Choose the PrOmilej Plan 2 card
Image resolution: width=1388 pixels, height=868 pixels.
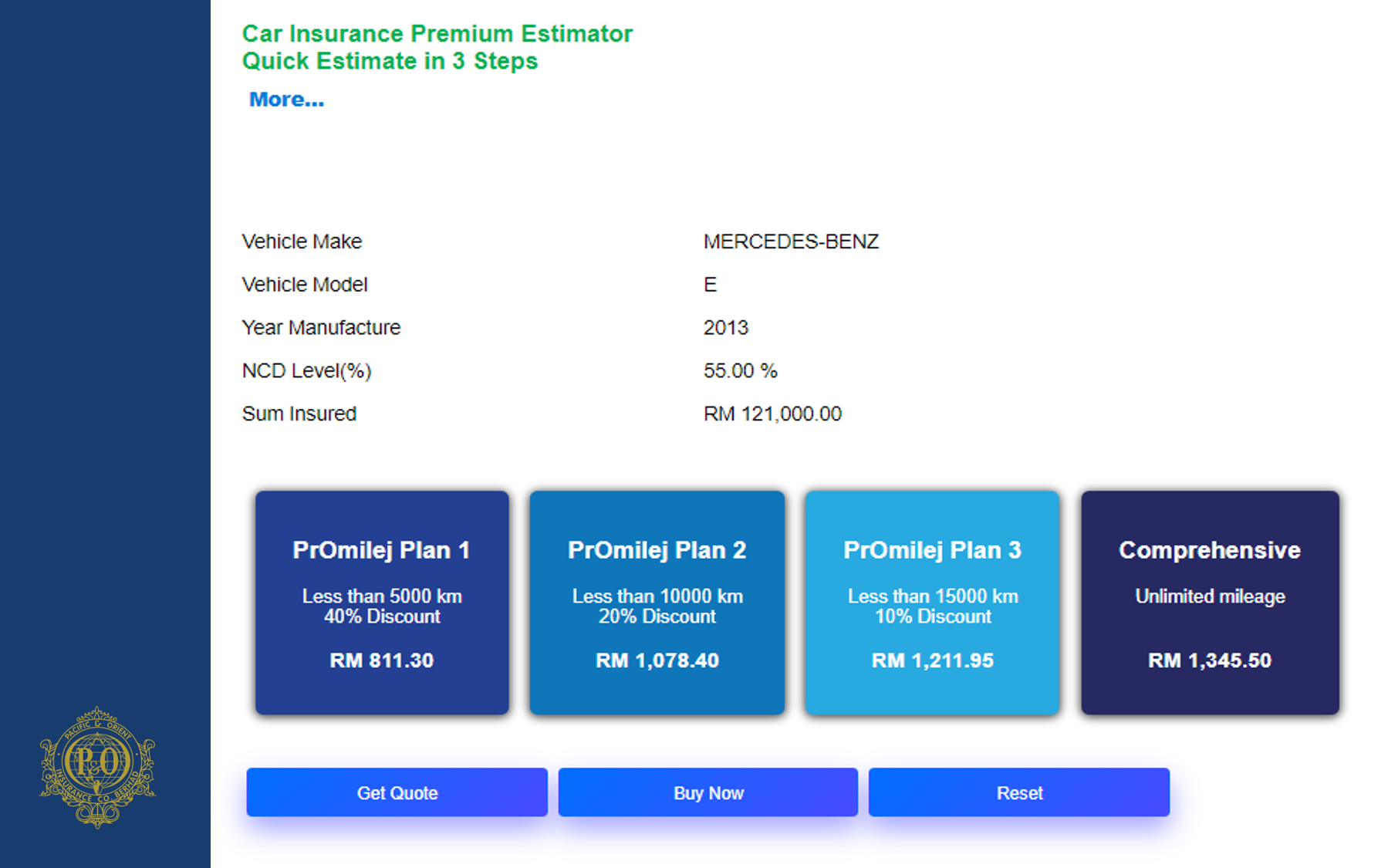click(657, 603)
